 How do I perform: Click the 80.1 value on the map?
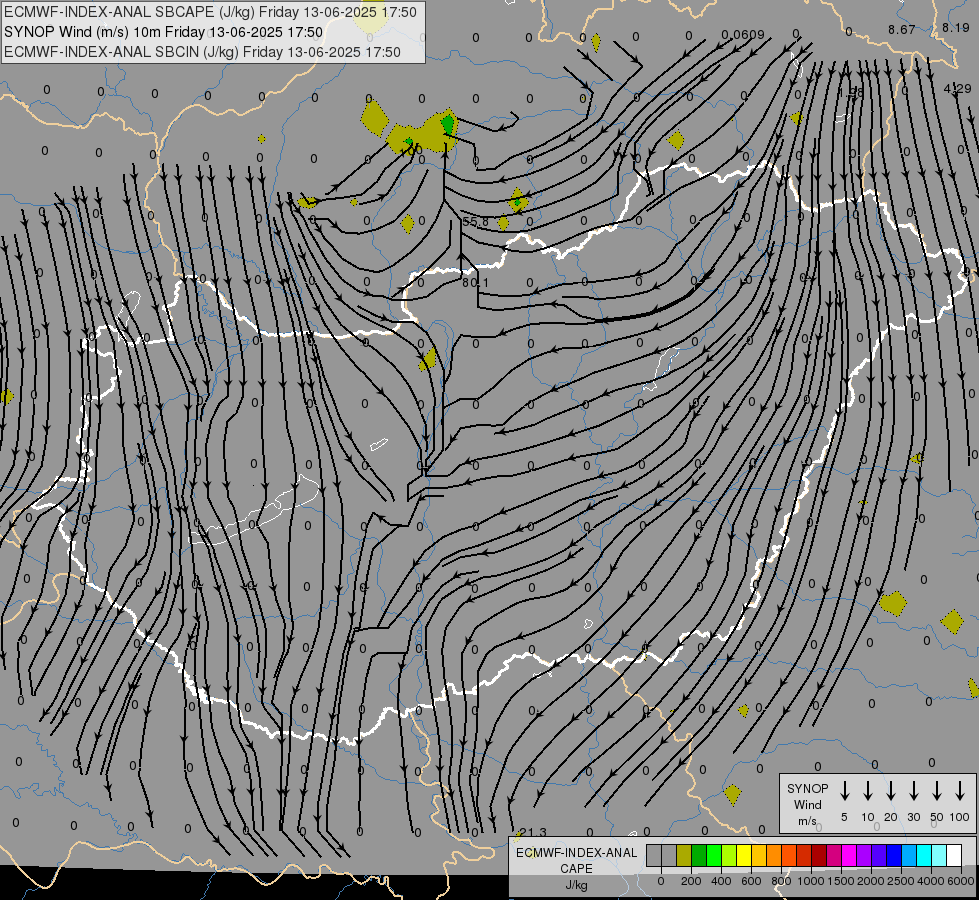pyautogui.click(x=476, y=282)
